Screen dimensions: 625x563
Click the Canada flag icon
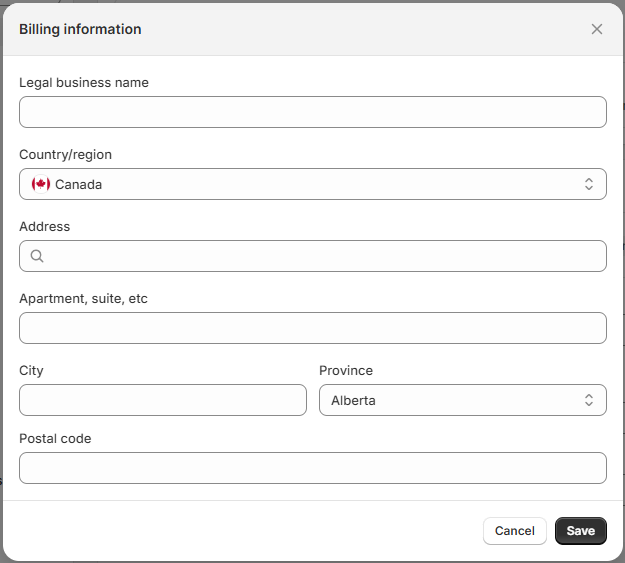point(41,184)
